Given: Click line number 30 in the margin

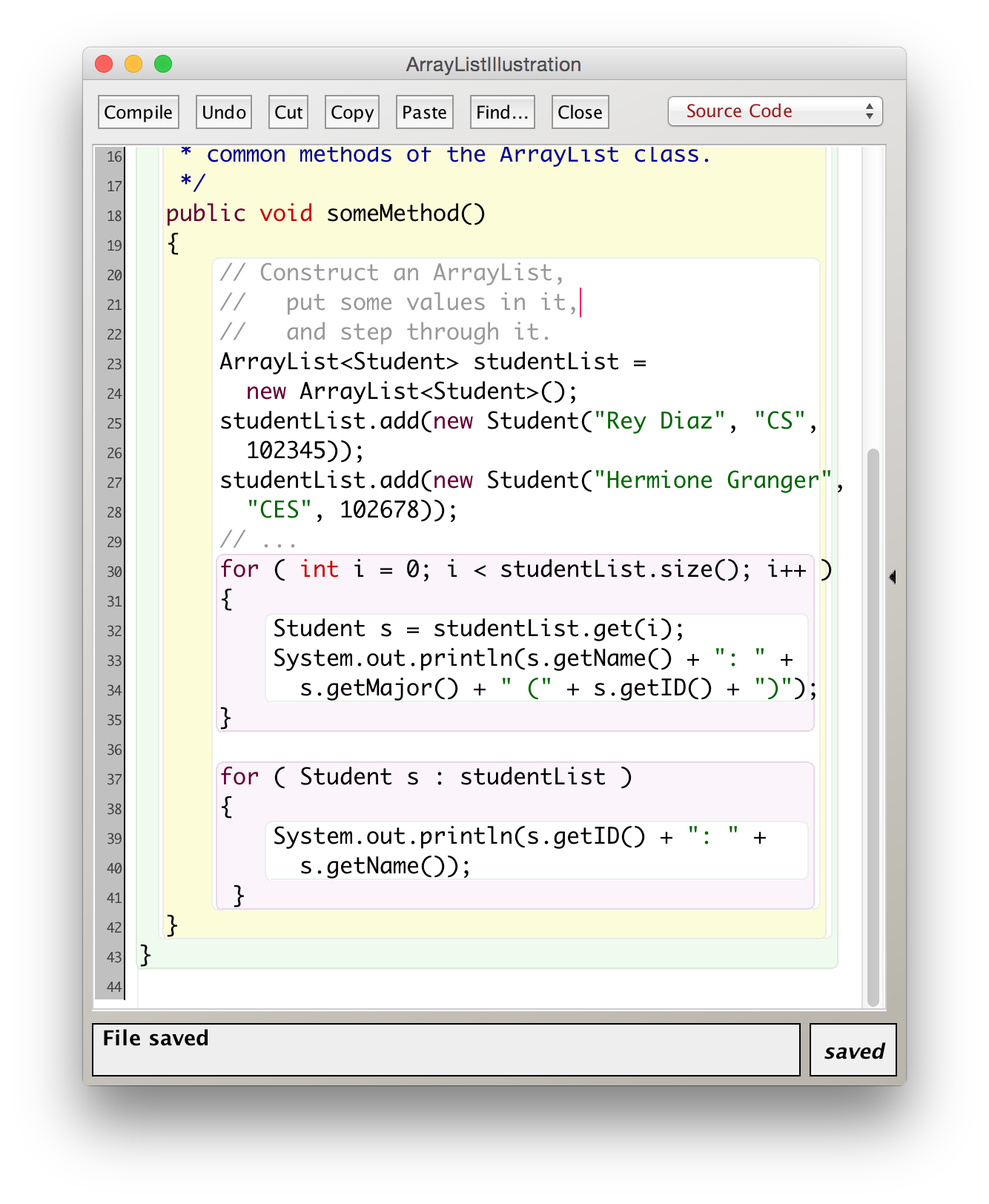Looking at the screenshot, I should pos(114,572).
